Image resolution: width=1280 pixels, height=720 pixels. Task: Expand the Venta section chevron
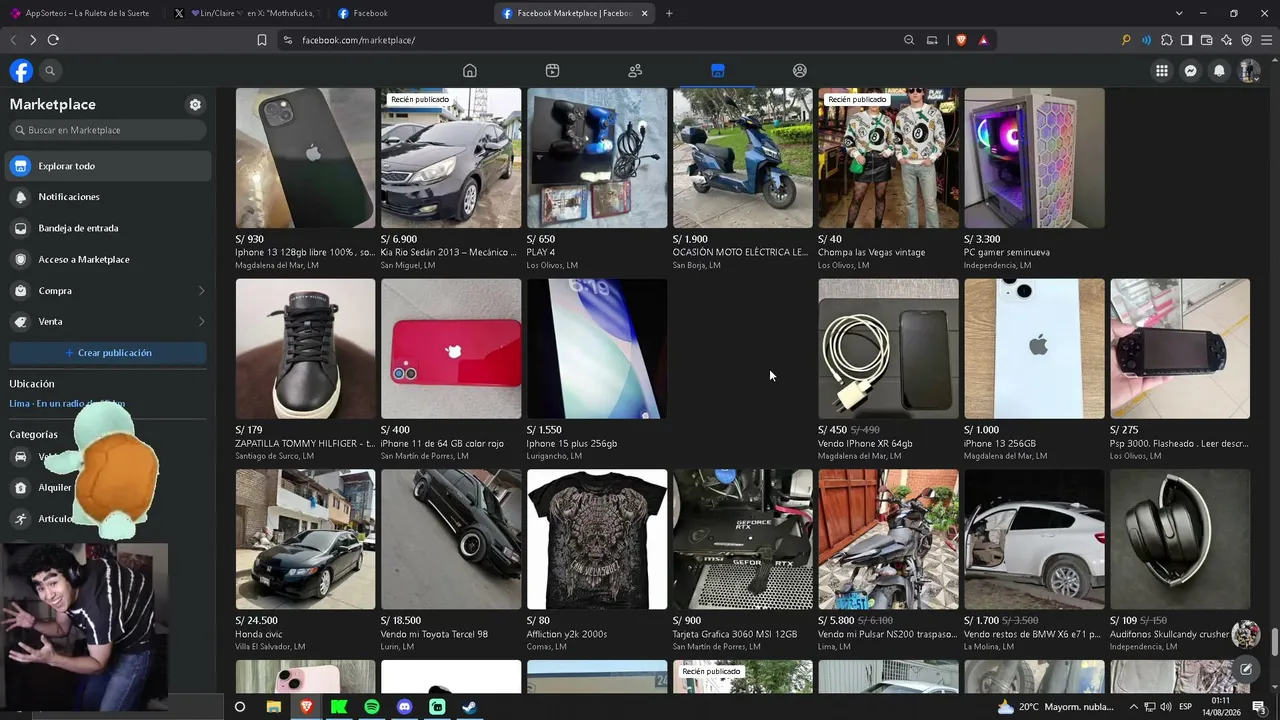click(201, 322)
